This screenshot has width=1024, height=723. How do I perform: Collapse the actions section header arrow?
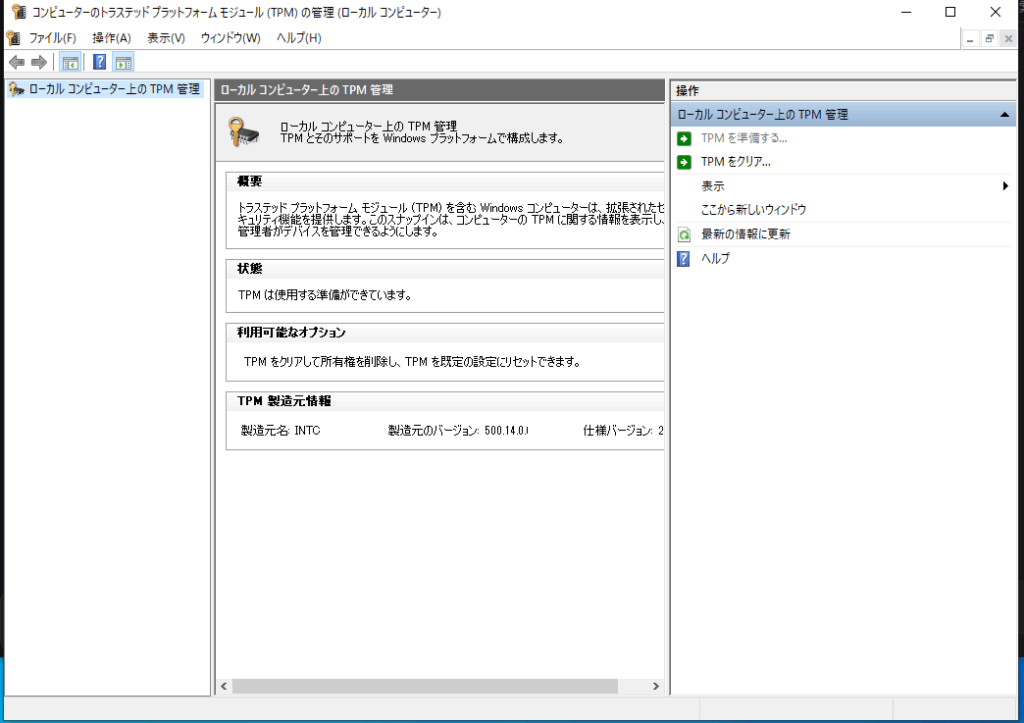point(1003,115)
